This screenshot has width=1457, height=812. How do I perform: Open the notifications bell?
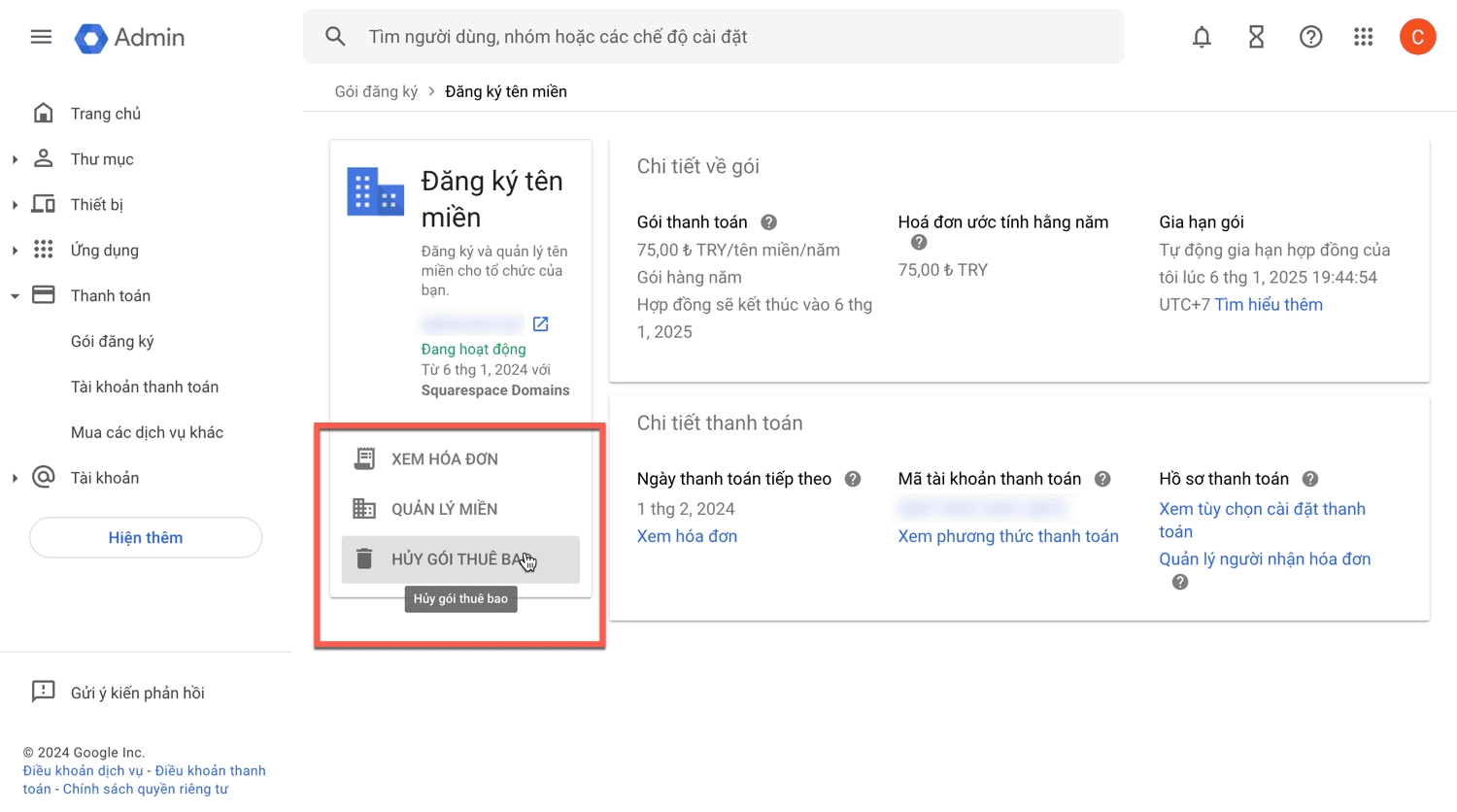pos(1202,37)
